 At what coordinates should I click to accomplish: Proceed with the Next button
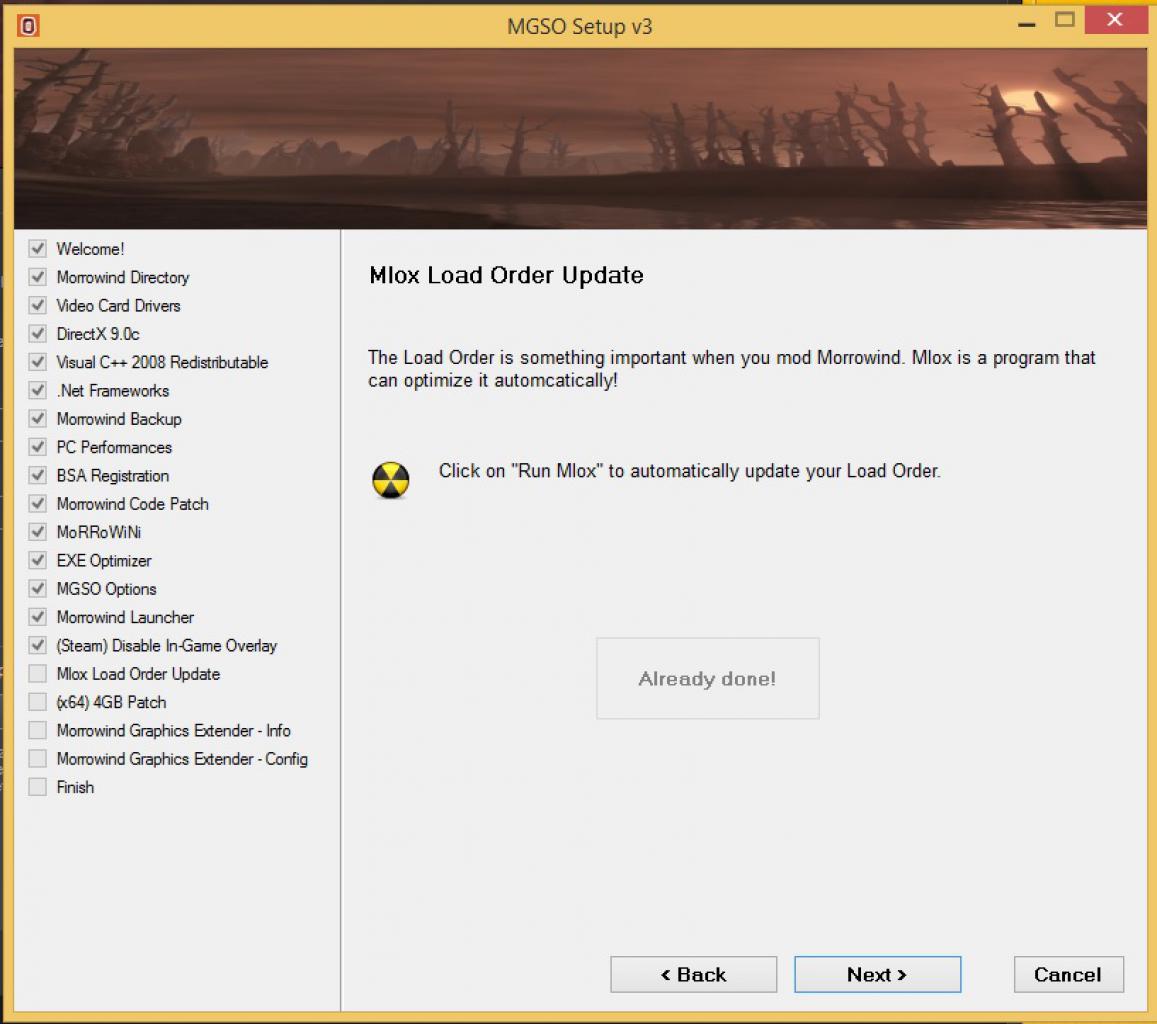click(x=877, y=975)
